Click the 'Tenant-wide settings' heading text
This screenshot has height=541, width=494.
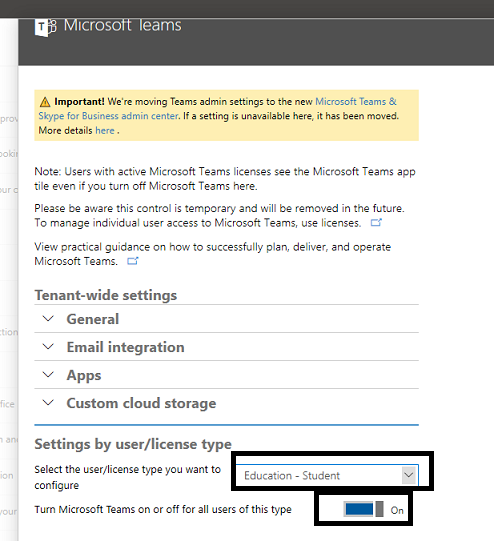106,295
